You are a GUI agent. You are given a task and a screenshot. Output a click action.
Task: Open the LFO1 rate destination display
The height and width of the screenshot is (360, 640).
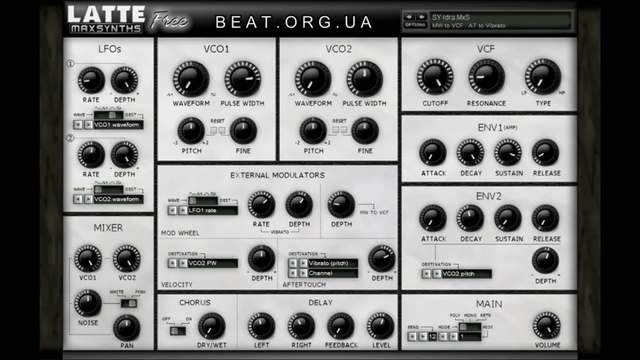coord(213,210)
